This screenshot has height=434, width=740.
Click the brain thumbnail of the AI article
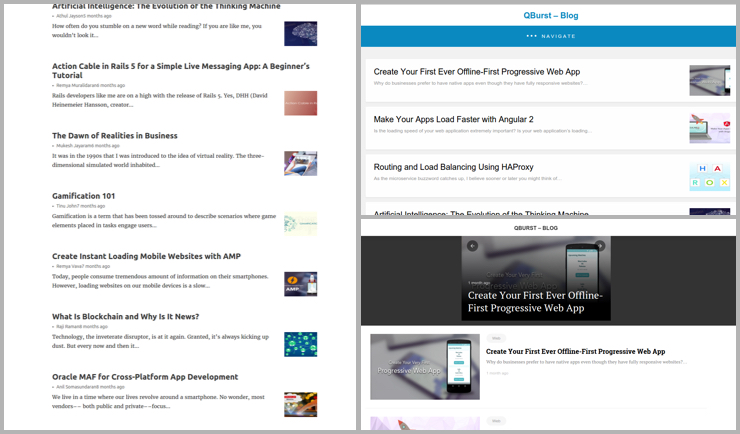coord(301,33)
